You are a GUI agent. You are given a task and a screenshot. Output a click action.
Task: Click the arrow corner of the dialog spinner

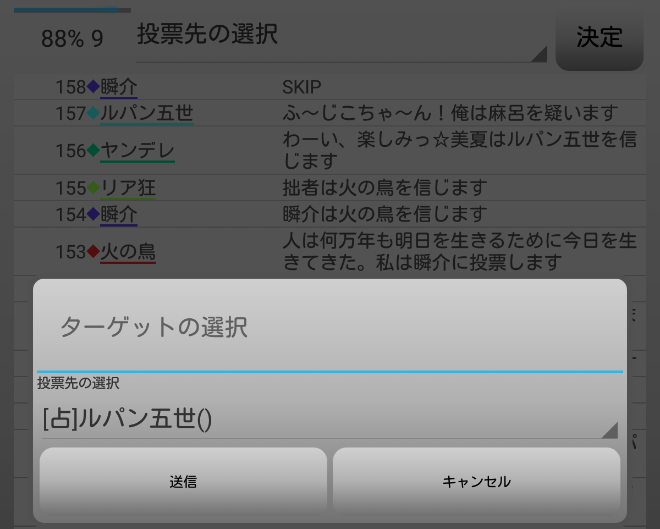(609, 429)
